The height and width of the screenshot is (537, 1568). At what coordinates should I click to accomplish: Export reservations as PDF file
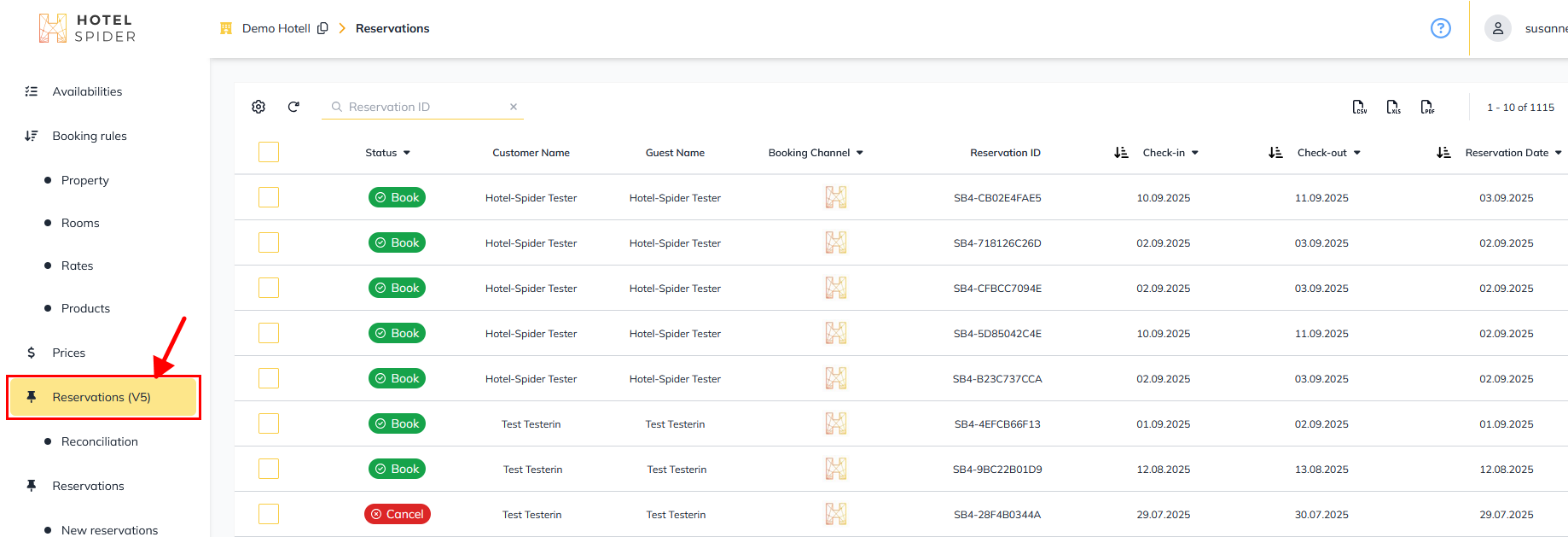[x=1427, y=107]
